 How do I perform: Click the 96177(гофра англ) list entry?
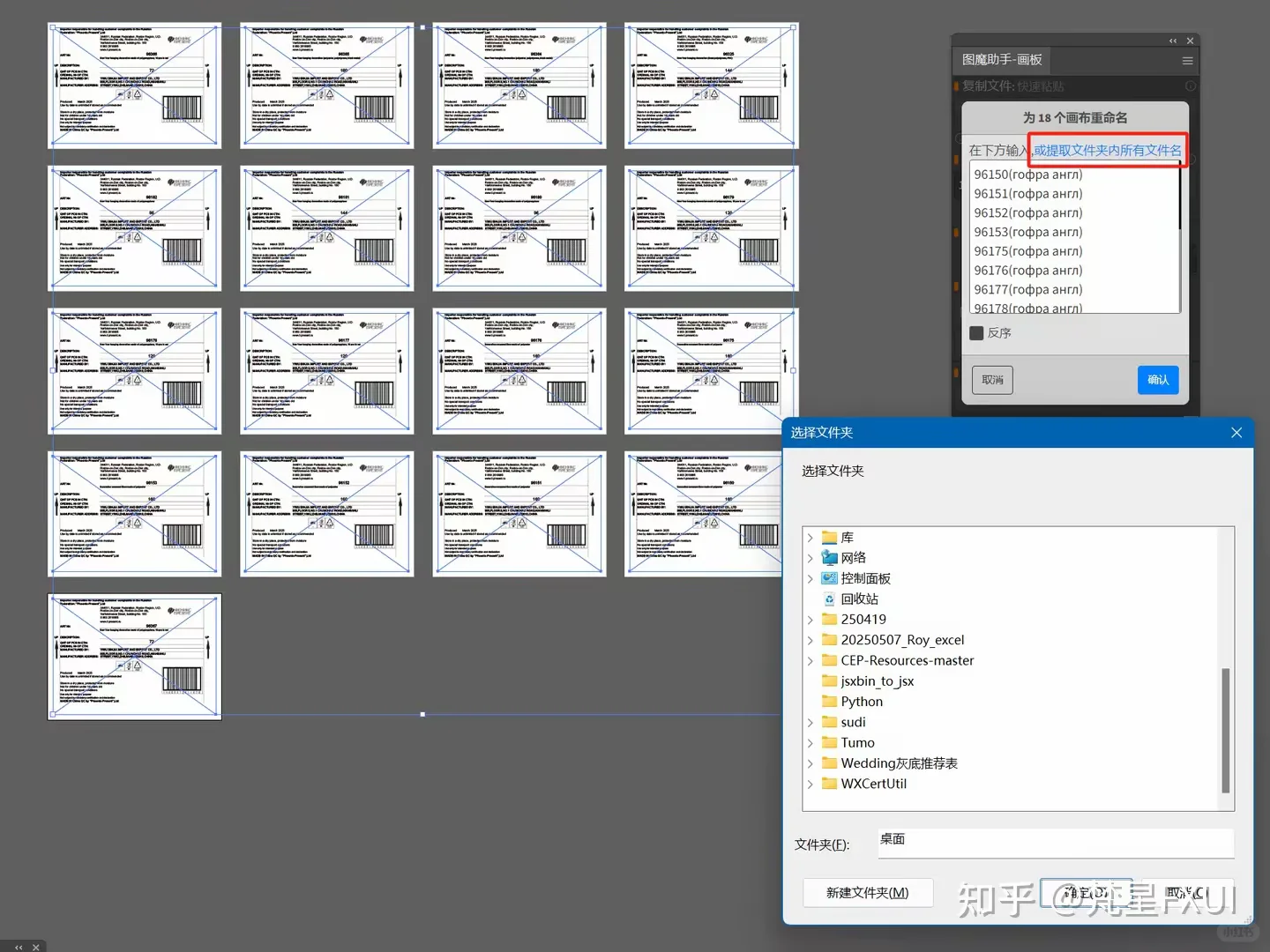pyautogui.click(x=1028, y=290)
